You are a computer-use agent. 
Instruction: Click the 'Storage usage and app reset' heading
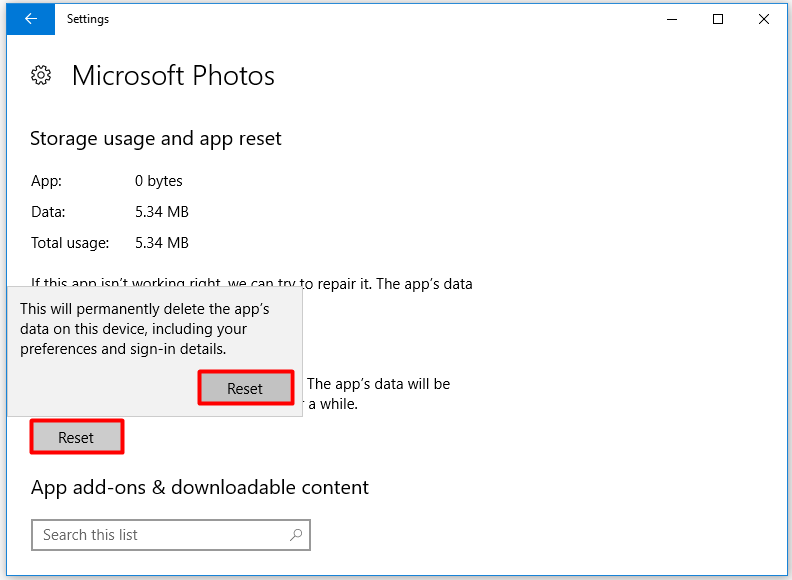point(156,138)
